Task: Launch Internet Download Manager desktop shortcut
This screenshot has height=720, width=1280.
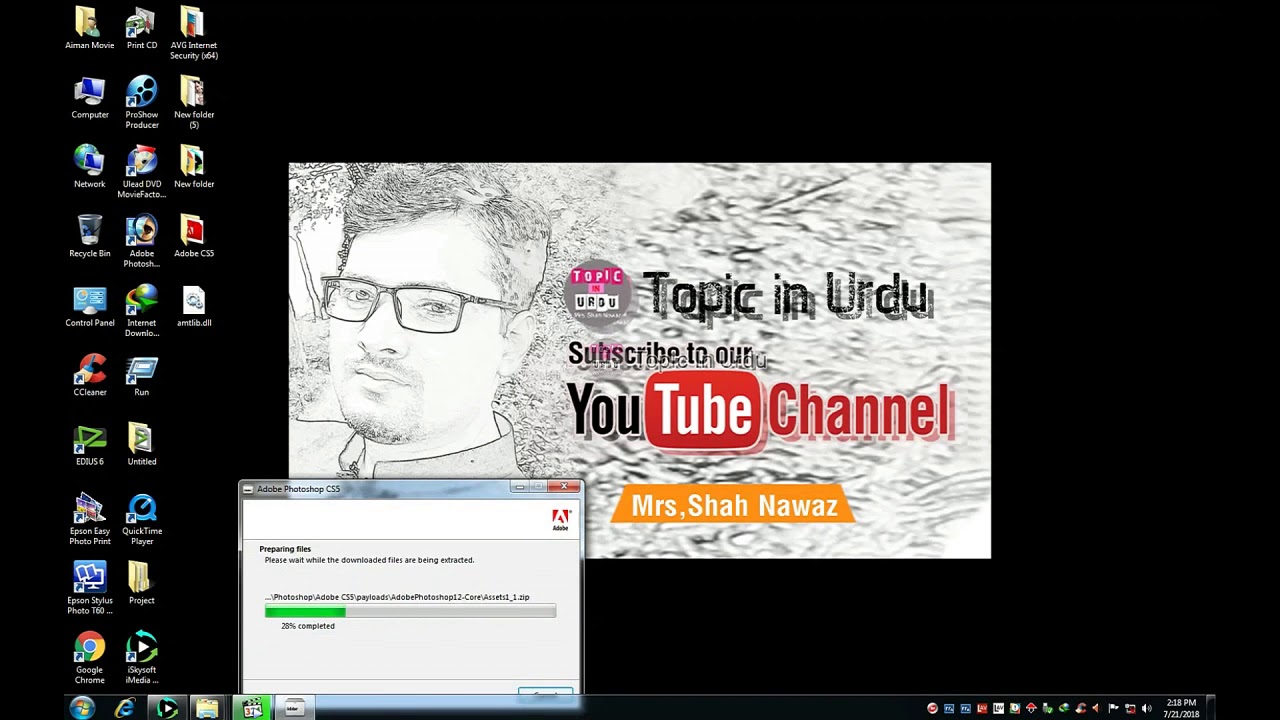Action: pos(141,311)
